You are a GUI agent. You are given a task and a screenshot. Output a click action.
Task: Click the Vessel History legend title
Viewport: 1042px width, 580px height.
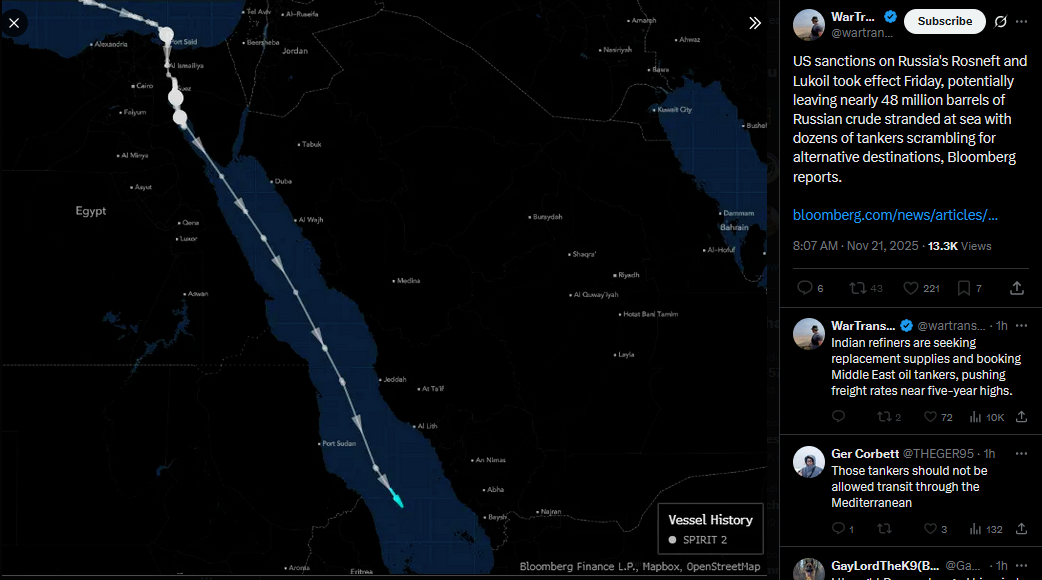click(x=710, y=520)
